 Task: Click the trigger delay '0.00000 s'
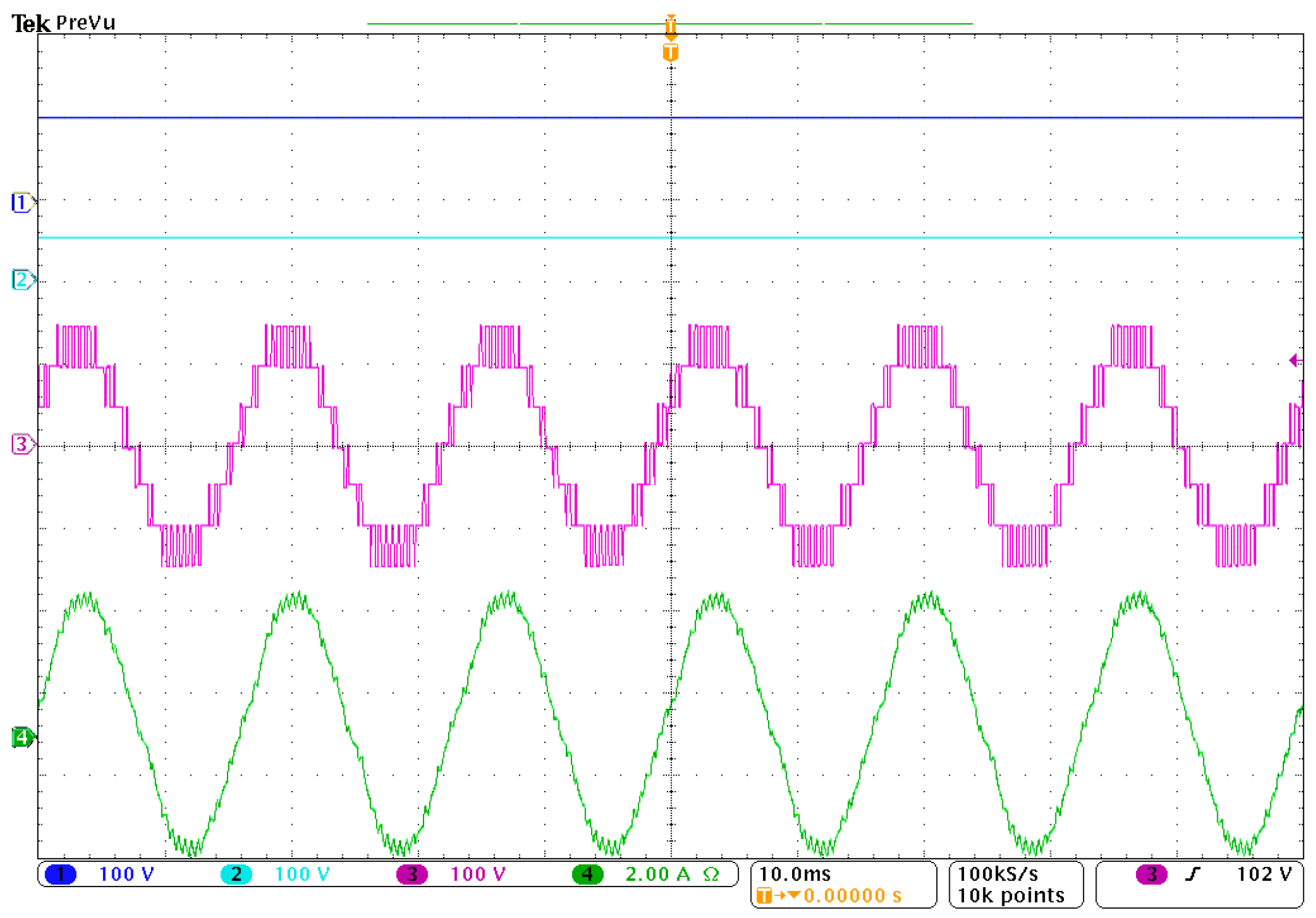(852, 896)
